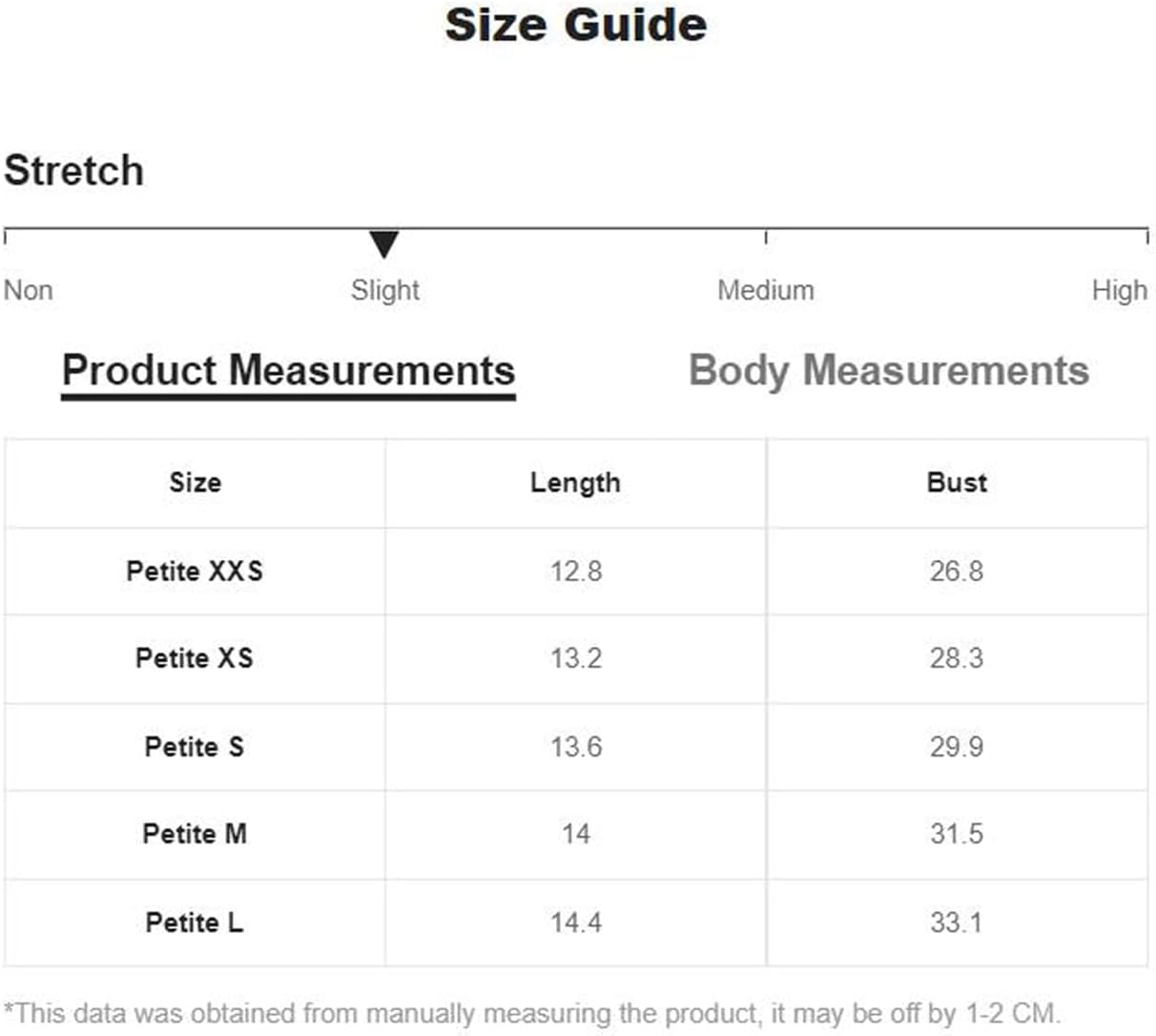The width and height of the screenshot is (1156, 1036).
Task: Click the Stretch slider triangle marker
Action: [x=383, y=244]
